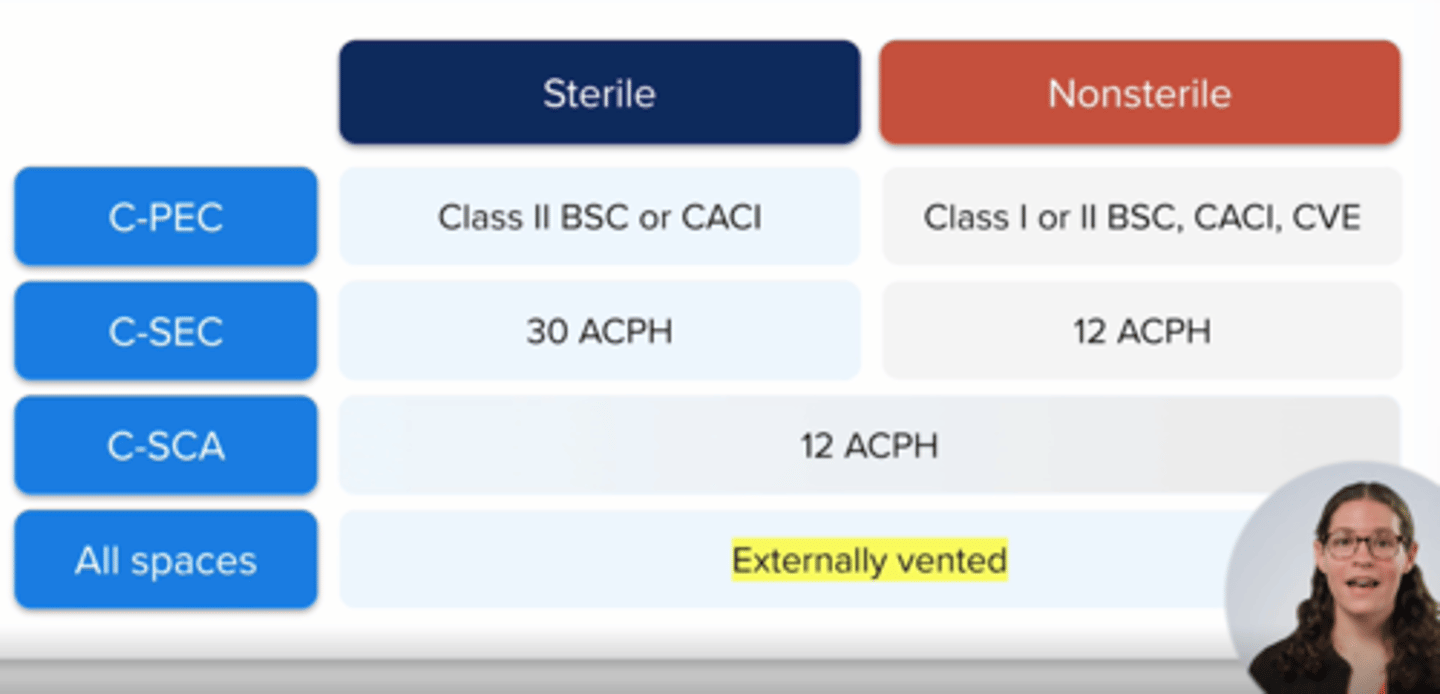Select the 'Class II BSC or CACI' cell
The width and height of the screenshot is (1440, 694).
click(x=599, y=217)
